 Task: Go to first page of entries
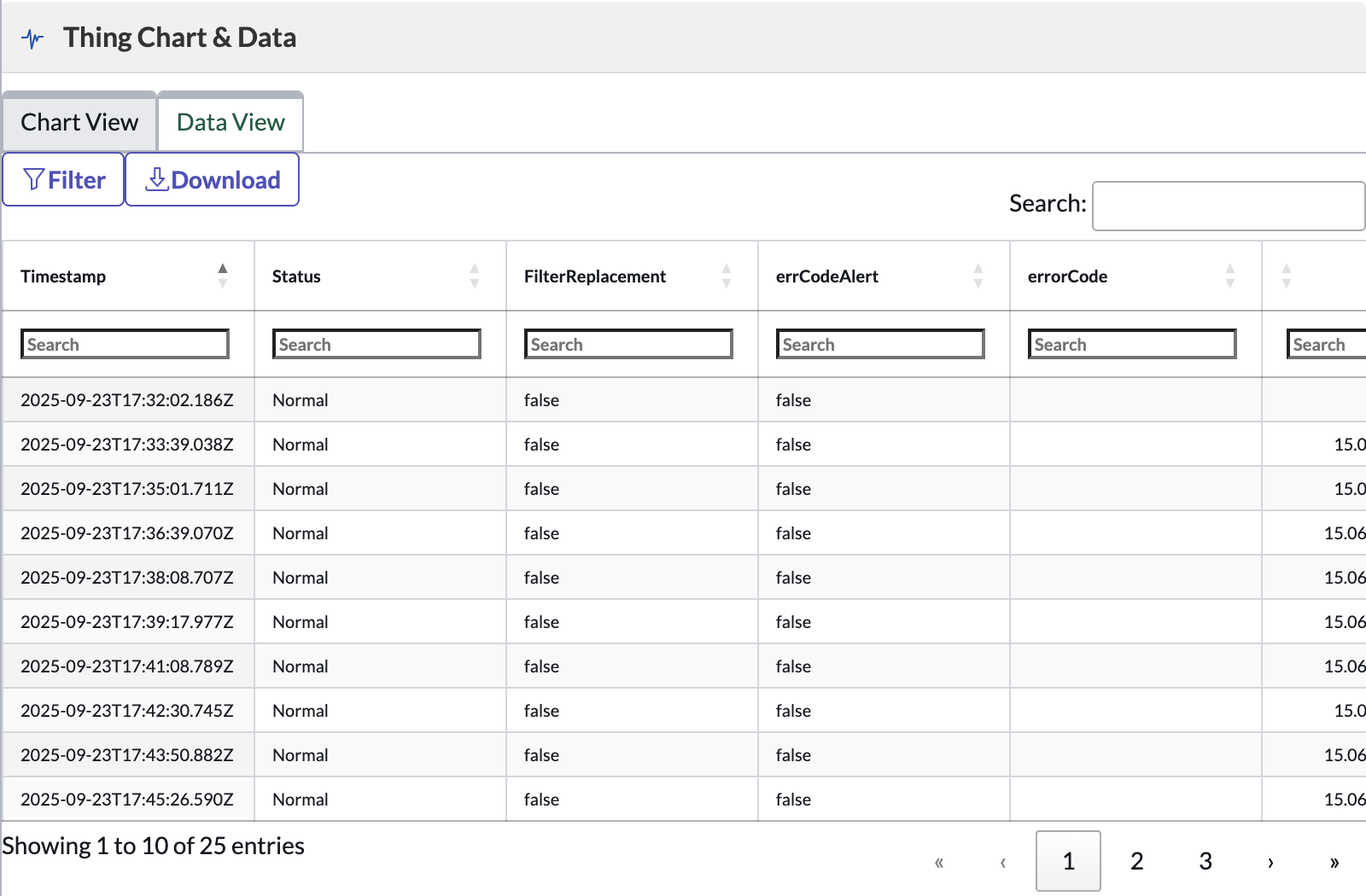tap(939, 862)
